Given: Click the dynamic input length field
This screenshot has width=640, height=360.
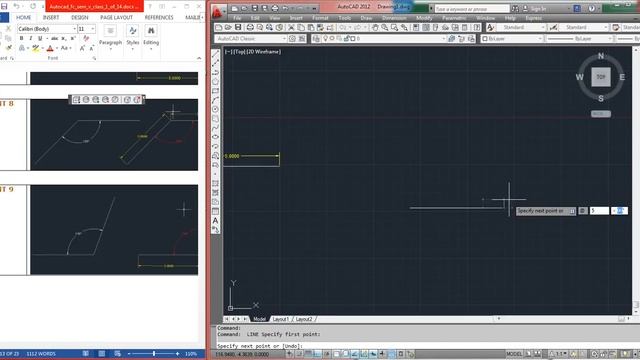Looking at the screenshot, I should coord(599,211).
